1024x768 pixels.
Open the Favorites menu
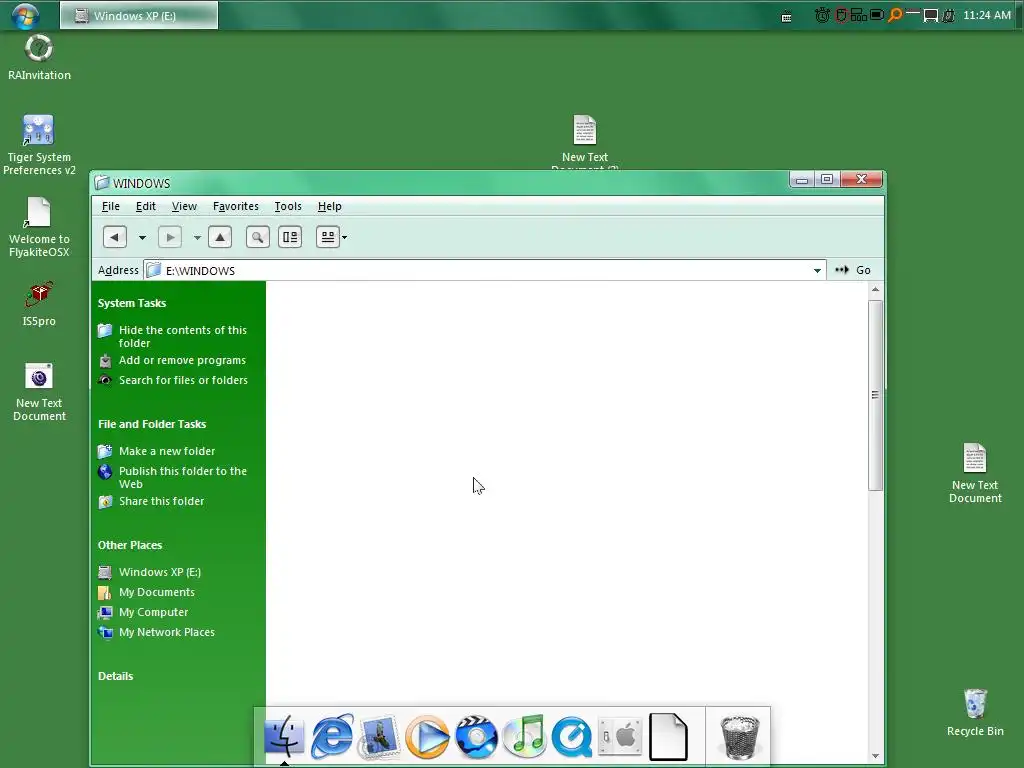pos(236,206)
